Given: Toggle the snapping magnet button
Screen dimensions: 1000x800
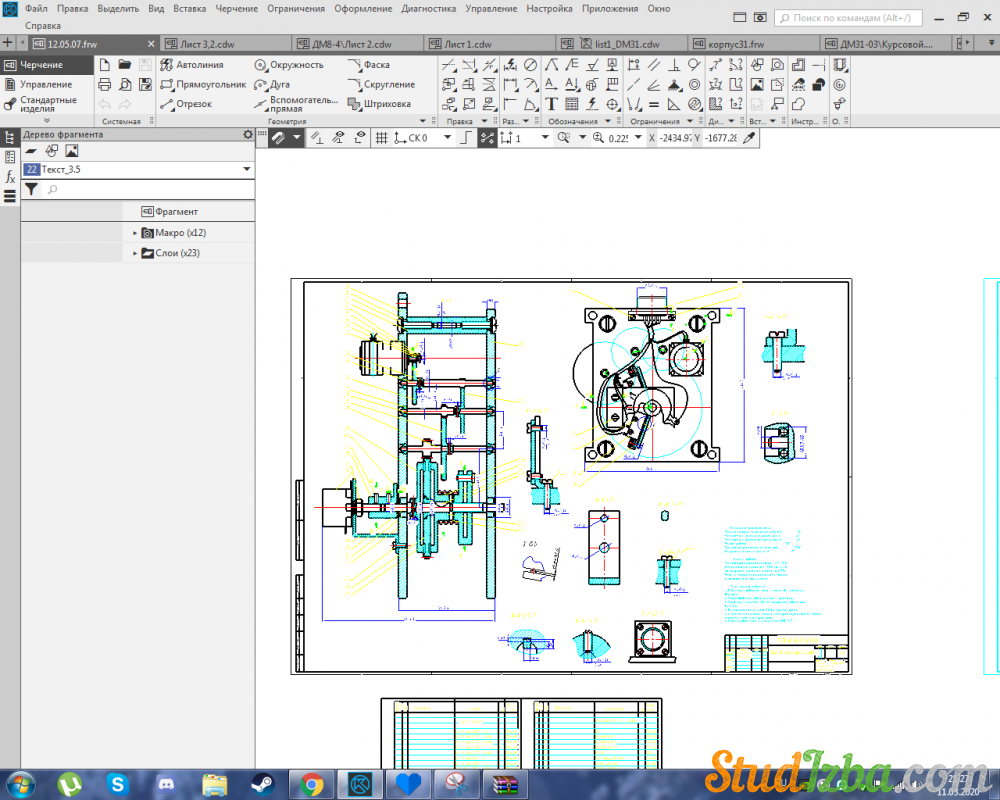Looking at the screenshot, I should coord(277,138).
